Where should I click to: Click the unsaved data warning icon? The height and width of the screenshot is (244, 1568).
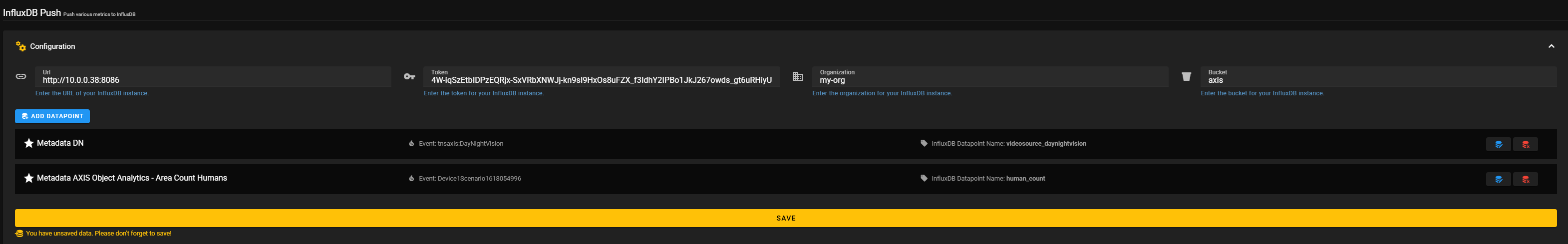[x=19, y=234]
